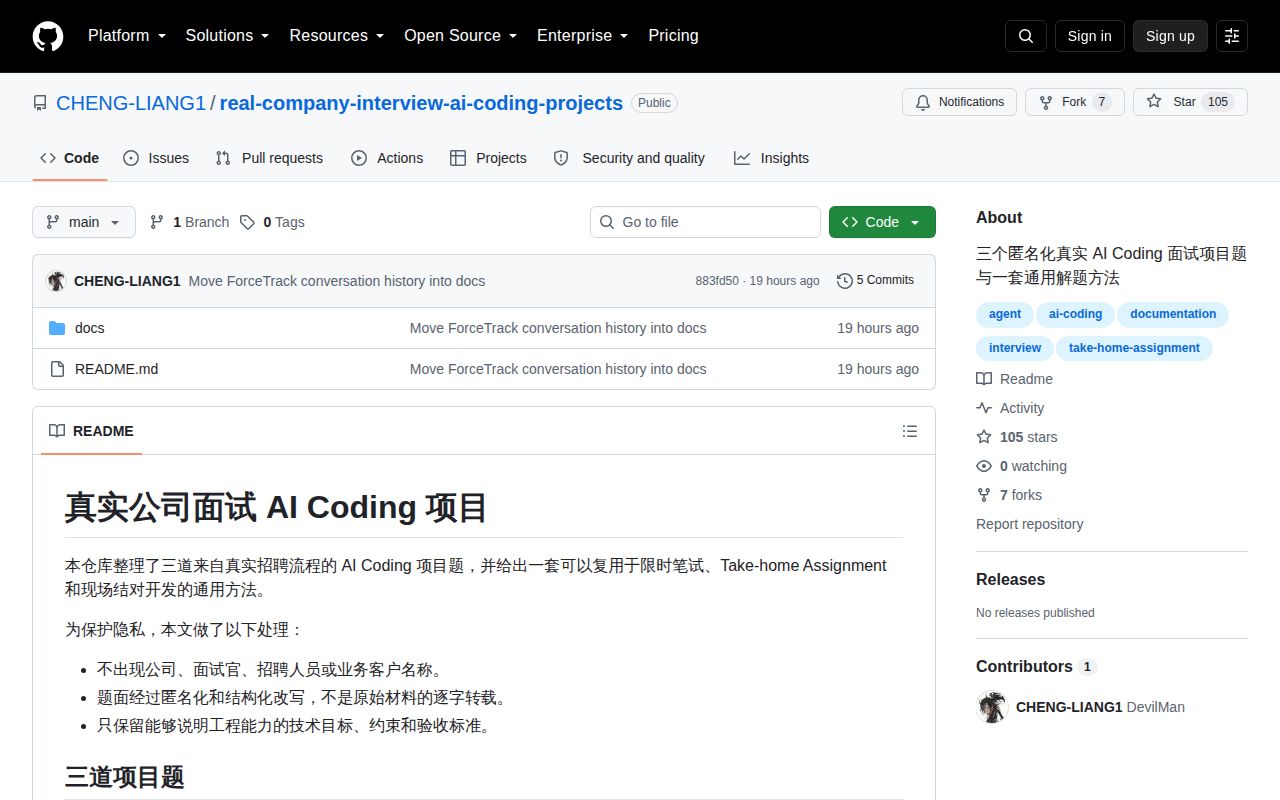
Task: Open the interview topic tag
Action: 1015,348
